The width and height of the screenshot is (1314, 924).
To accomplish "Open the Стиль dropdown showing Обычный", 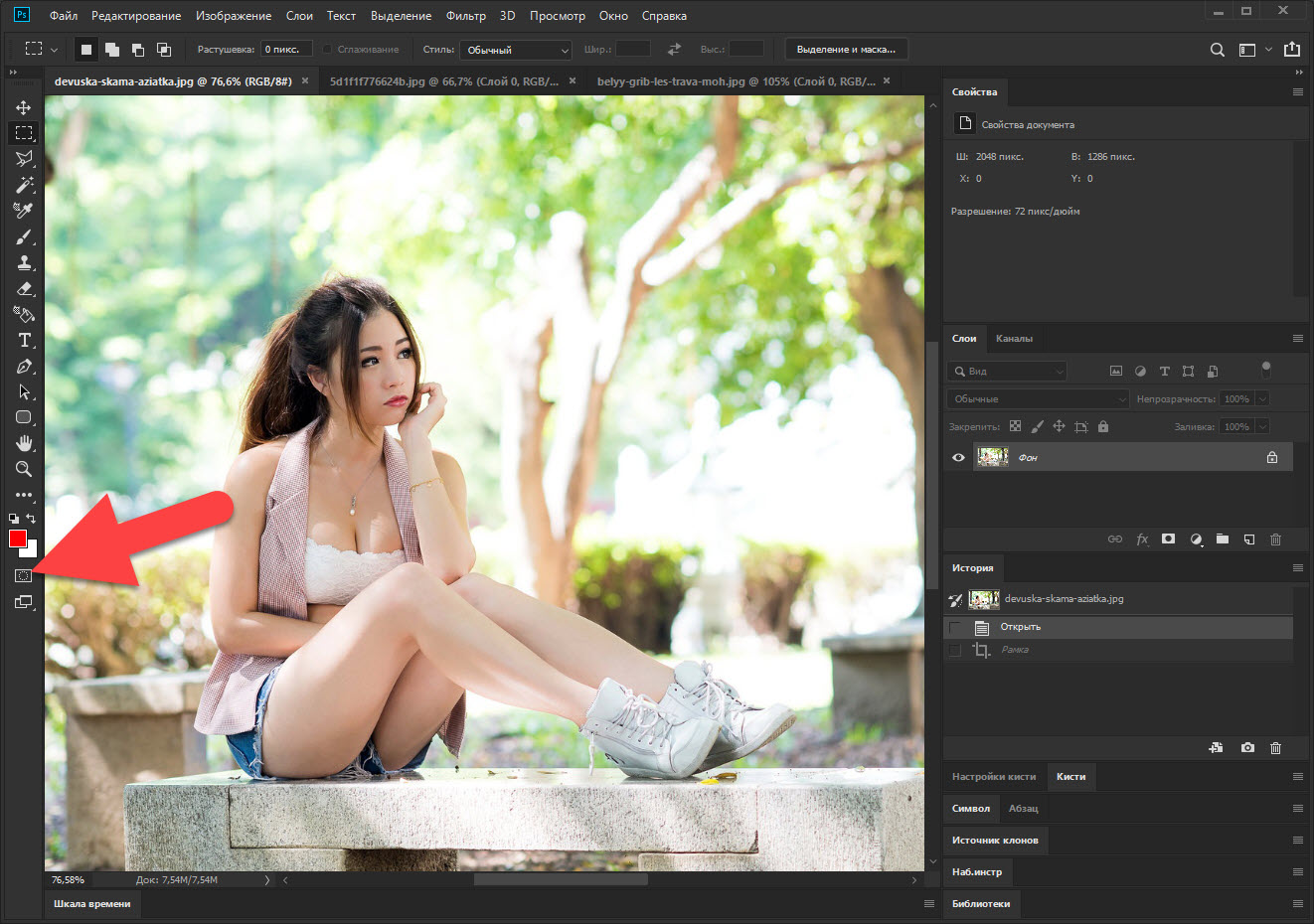I will coord(517,50).
